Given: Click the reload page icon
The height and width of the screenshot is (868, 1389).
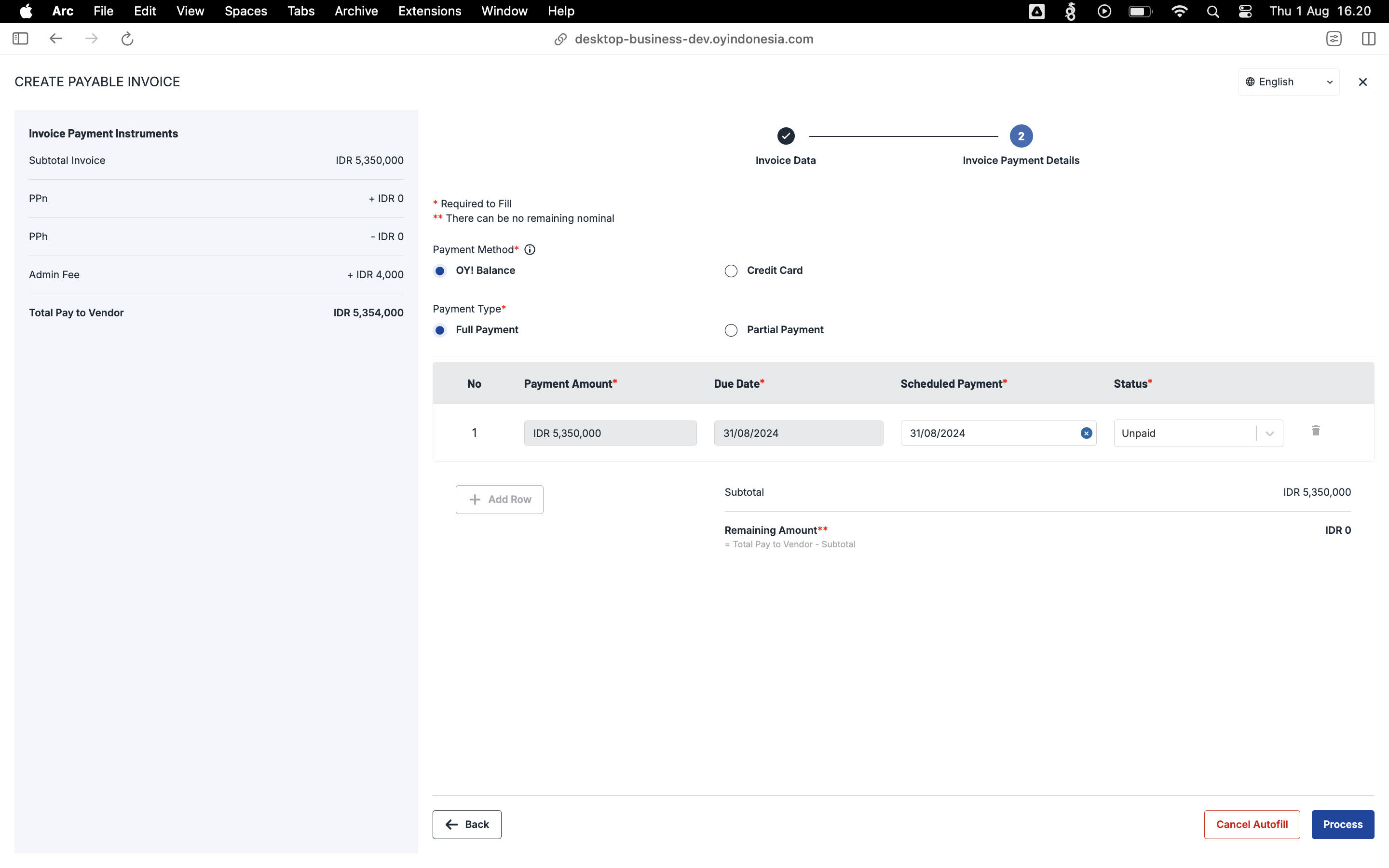Looking at the screenshot, I should pyautogui.click(x=127, y=39).
